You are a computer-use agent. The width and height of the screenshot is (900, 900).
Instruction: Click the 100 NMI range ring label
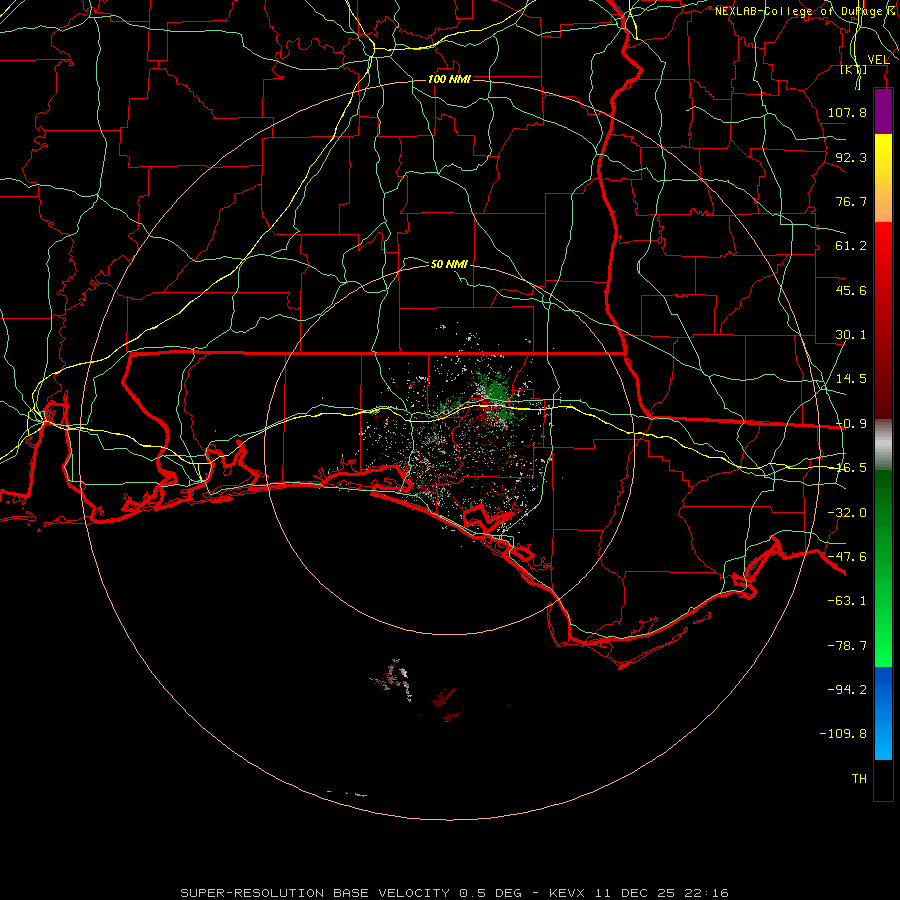coord(449,79)
